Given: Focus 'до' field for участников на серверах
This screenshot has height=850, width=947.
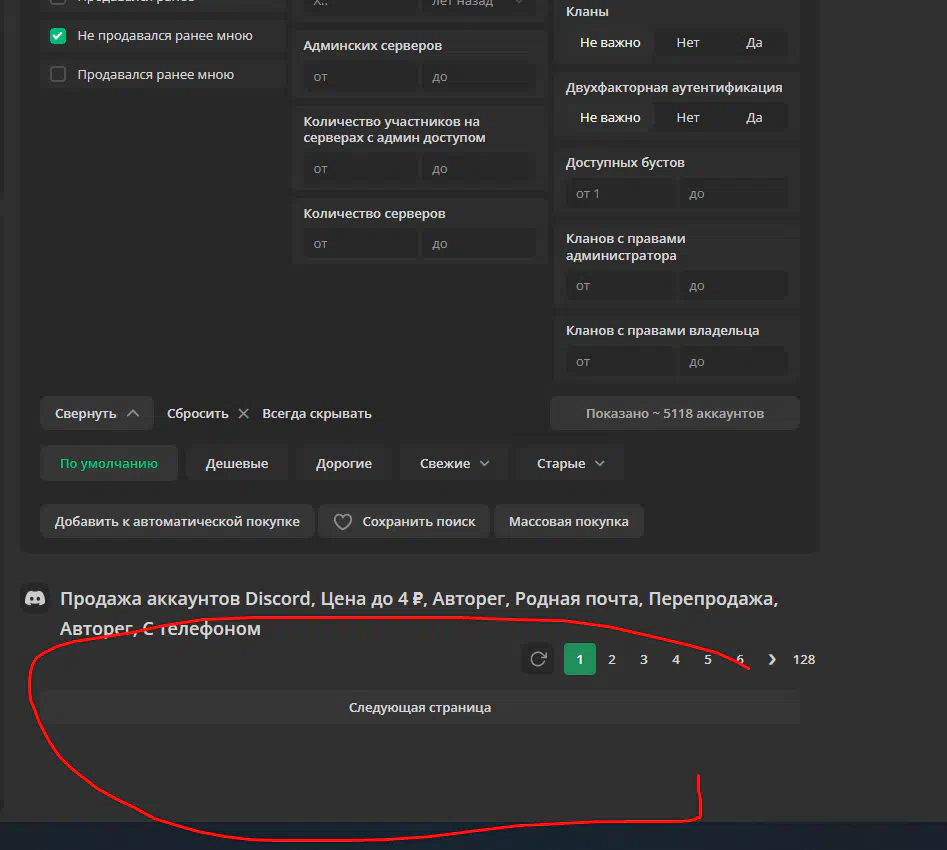Looking at the screenshot, I should tap(479, 169).
